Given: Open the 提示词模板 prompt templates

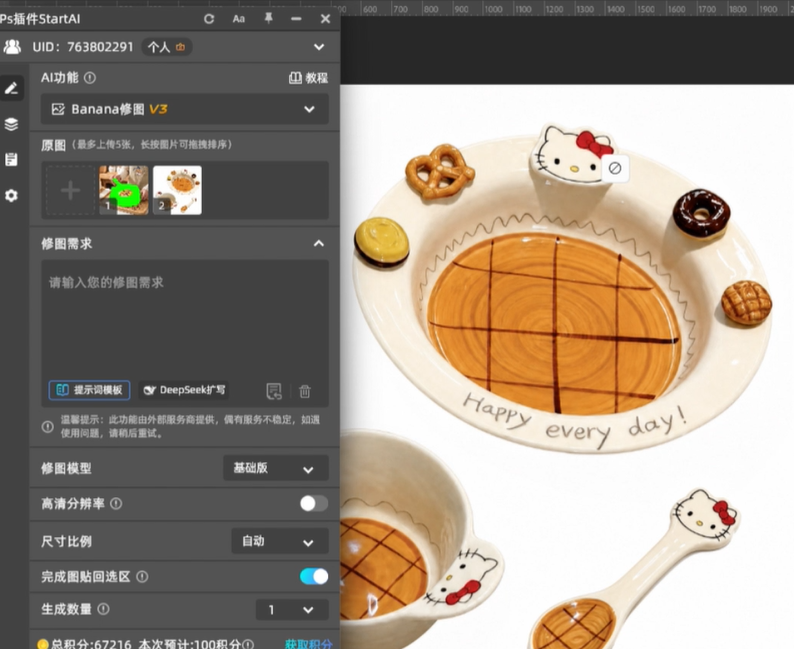Looking at the screenshot, I should click(x=90, y=390).
